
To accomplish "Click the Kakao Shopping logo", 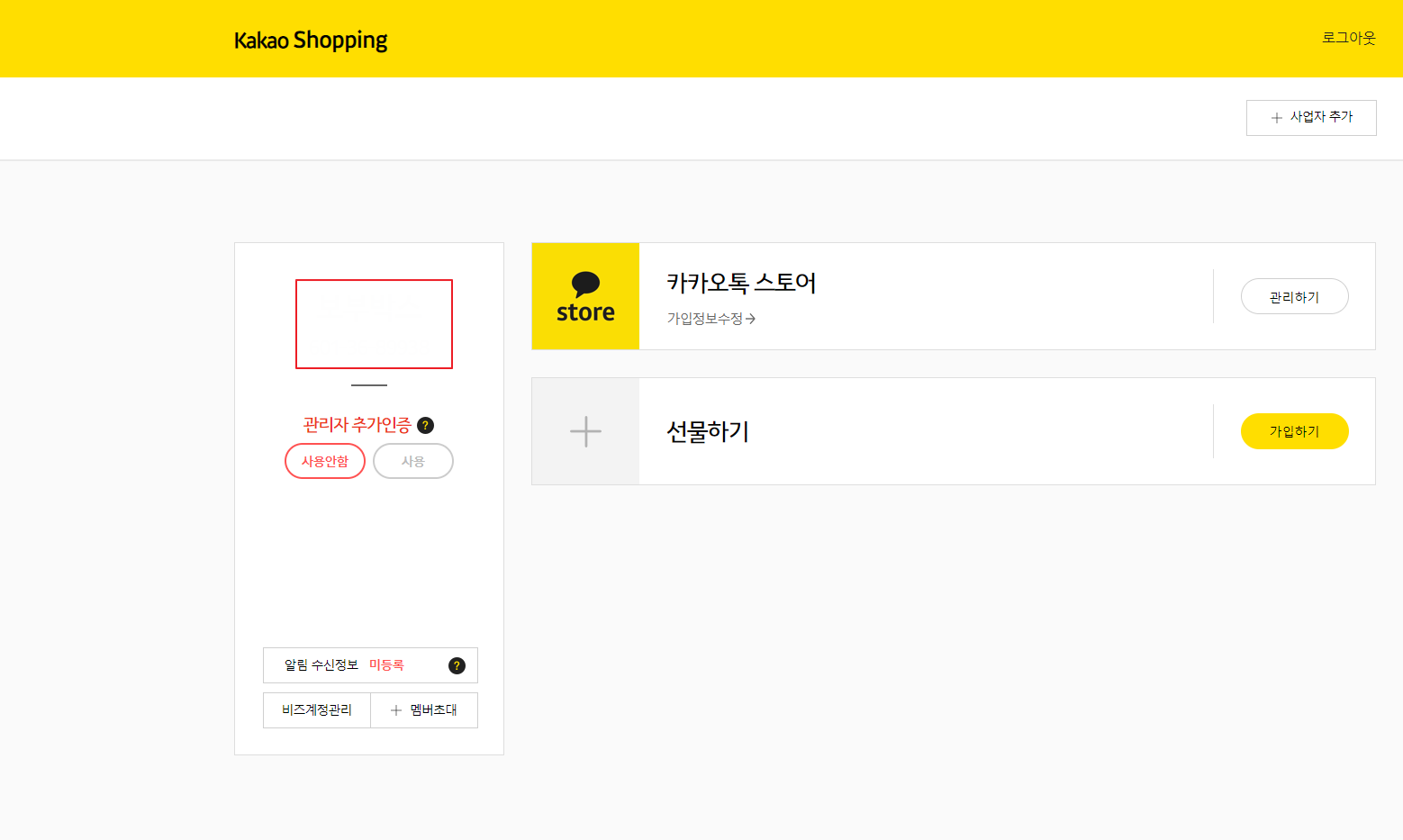I will pyautogui.click(x=311, y=41).
